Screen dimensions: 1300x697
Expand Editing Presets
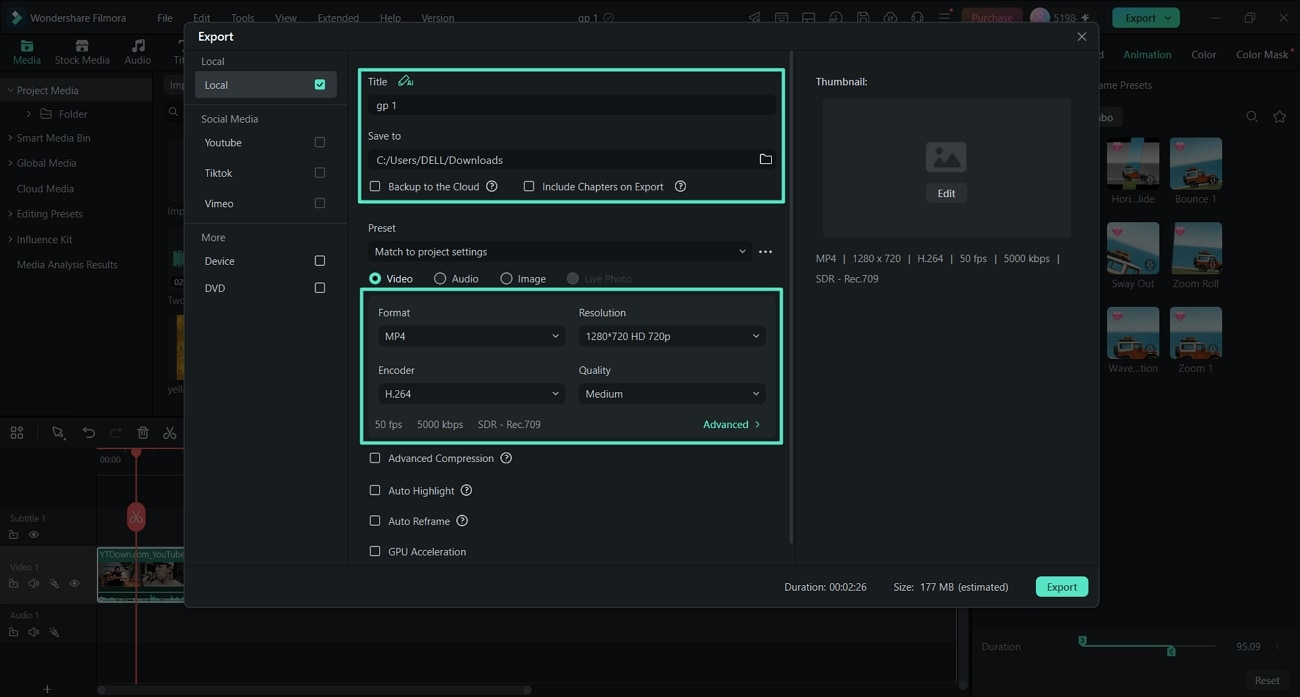[x=10, y=214]
